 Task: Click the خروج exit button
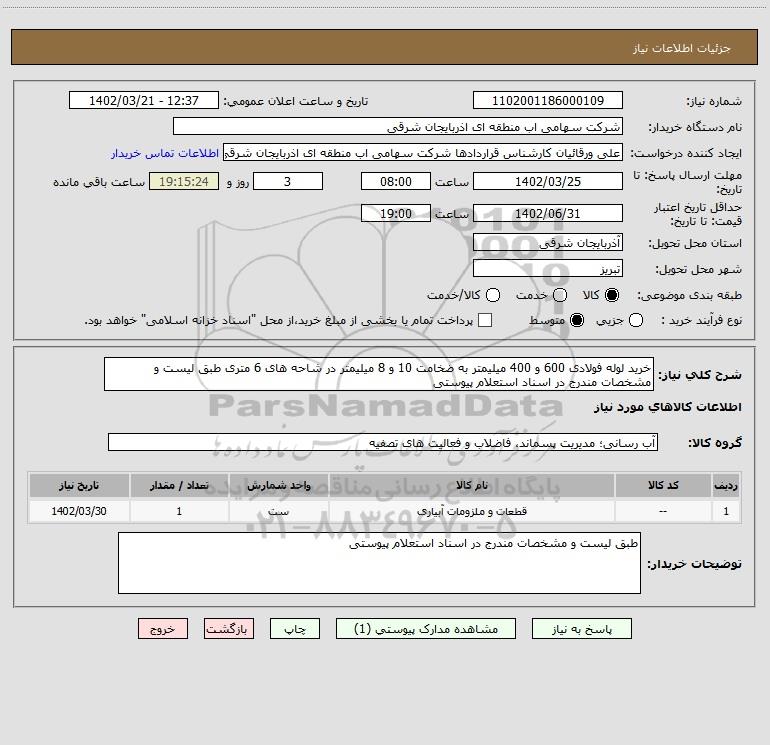tap(163, 629)
